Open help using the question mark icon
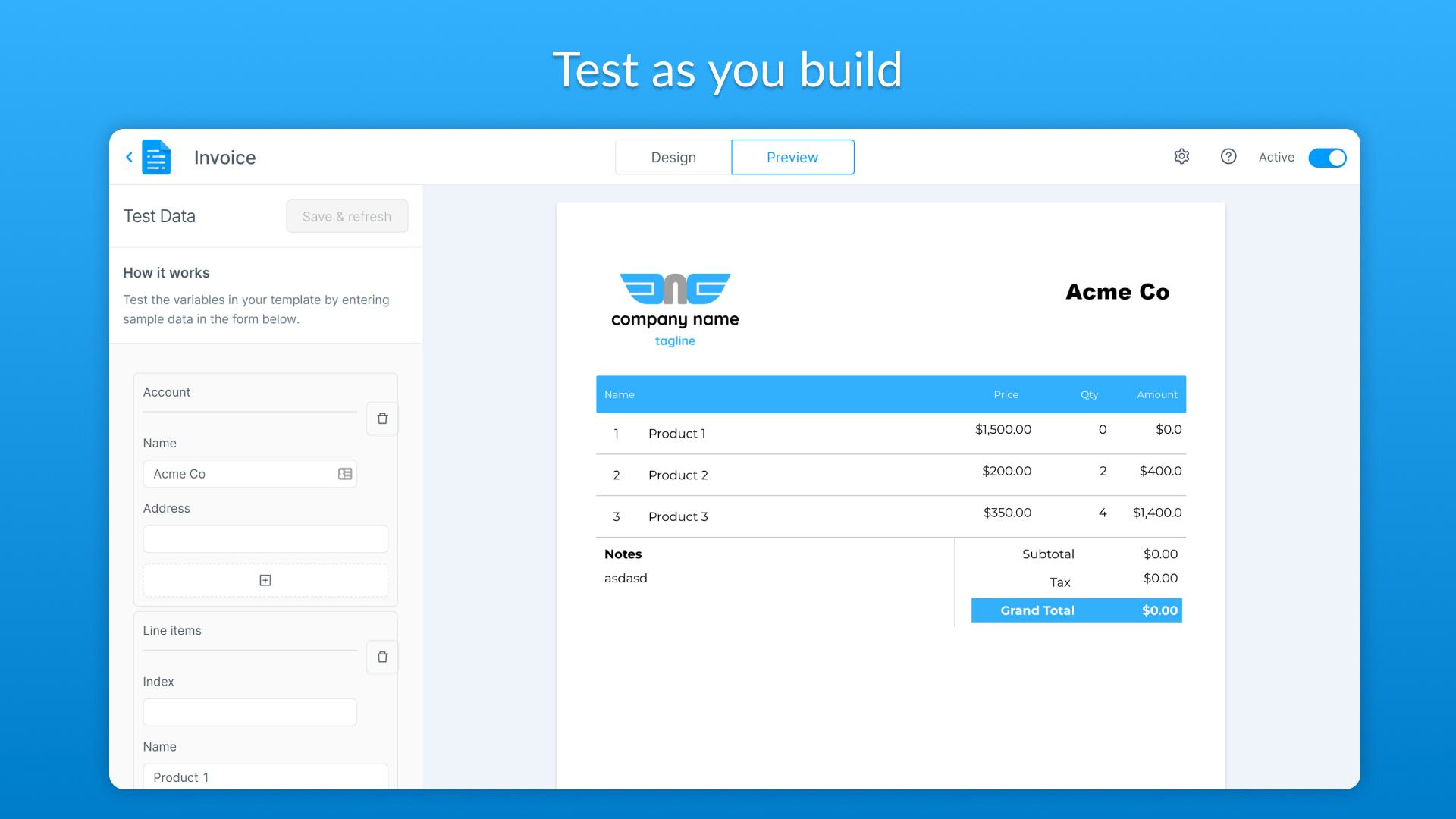The height and width of the screenshot is (819, 1456). [1228, 156]
